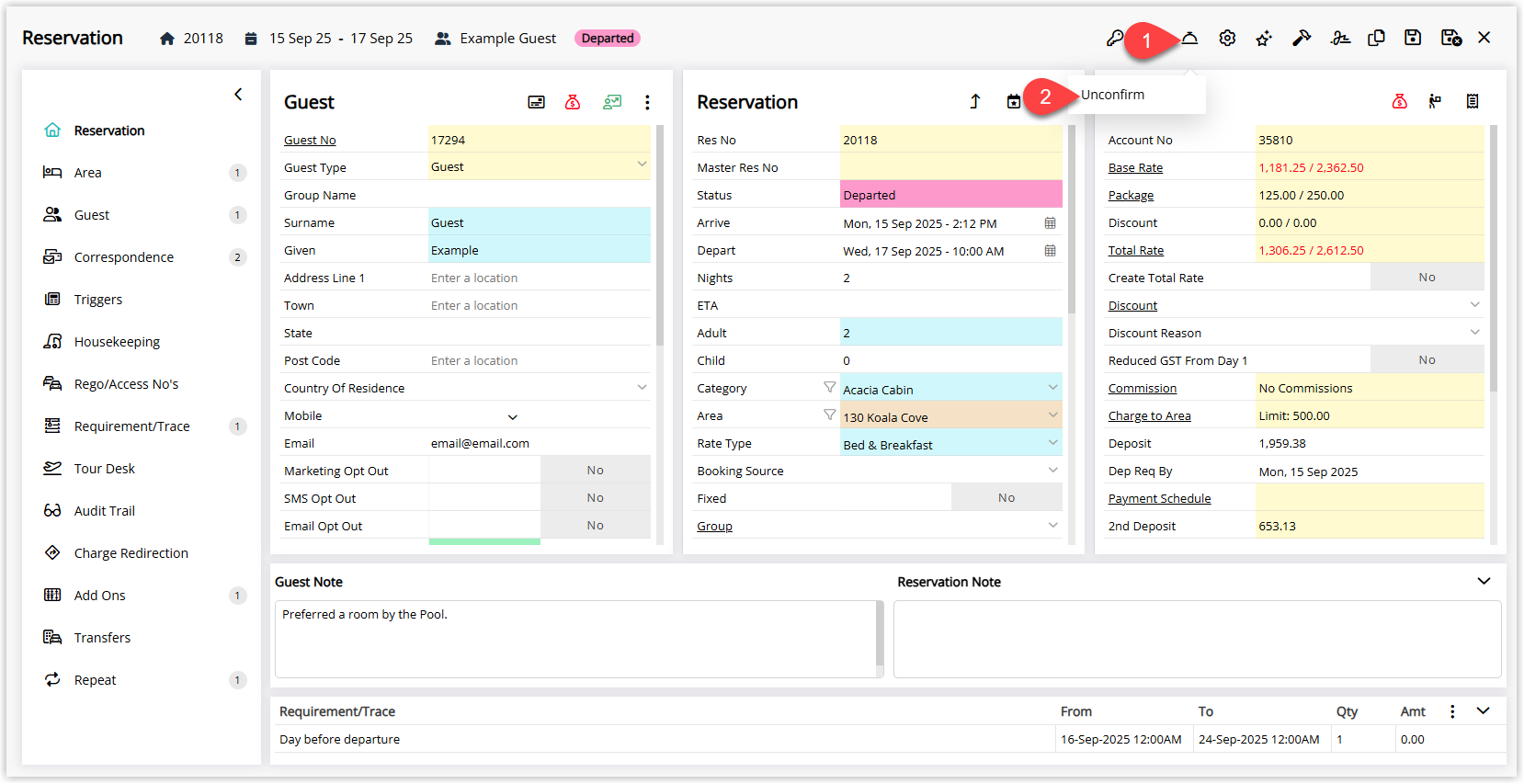Open the Booking Source dropdown
This screenshot has width=1524, height=784.
(x=1052, y=470)
